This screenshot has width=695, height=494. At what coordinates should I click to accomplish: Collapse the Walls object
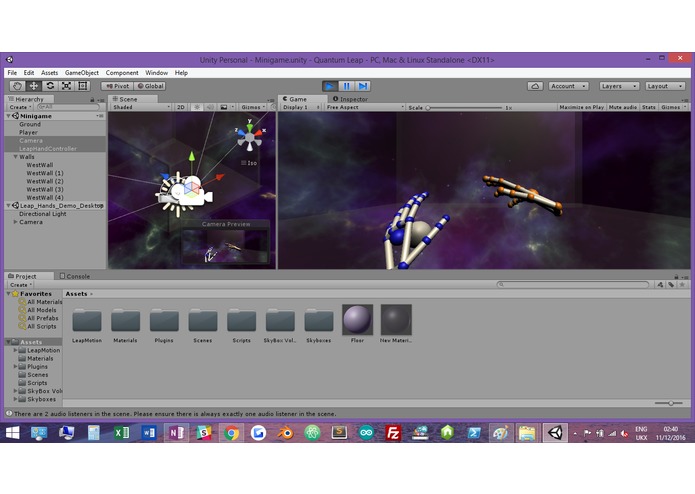point(16,157)
